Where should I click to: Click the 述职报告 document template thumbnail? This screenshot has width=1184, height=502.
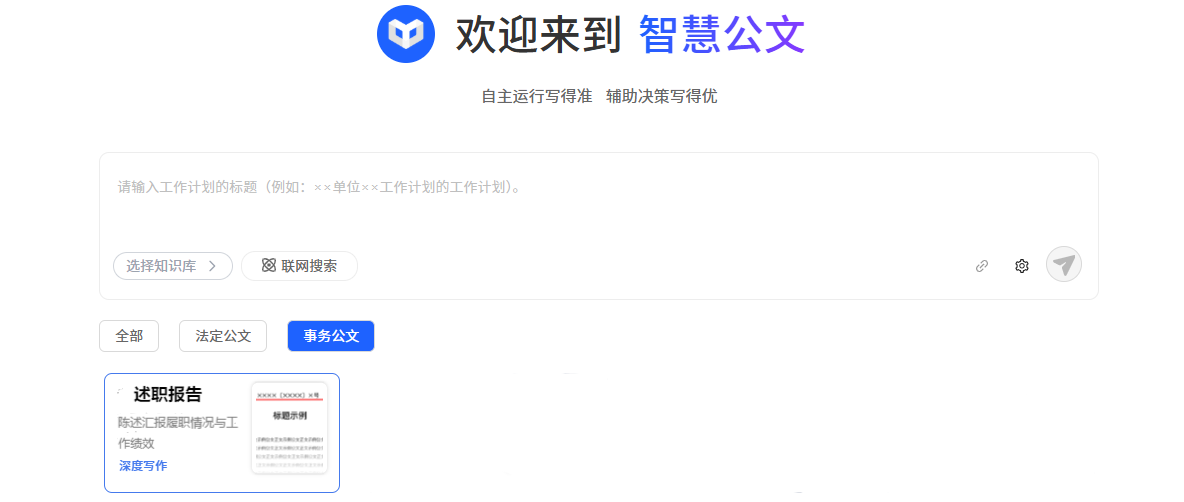tap(289, 429)
